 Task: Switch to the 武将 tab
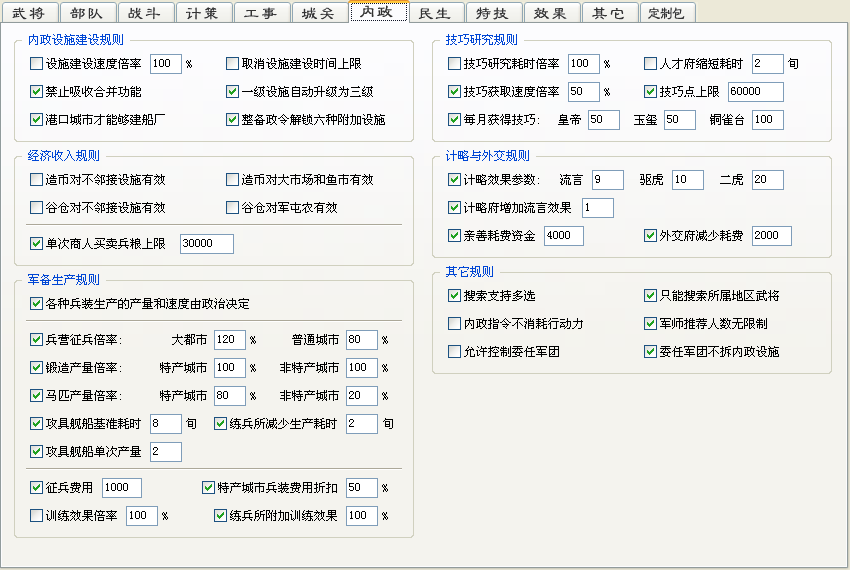tap(29, 13)
